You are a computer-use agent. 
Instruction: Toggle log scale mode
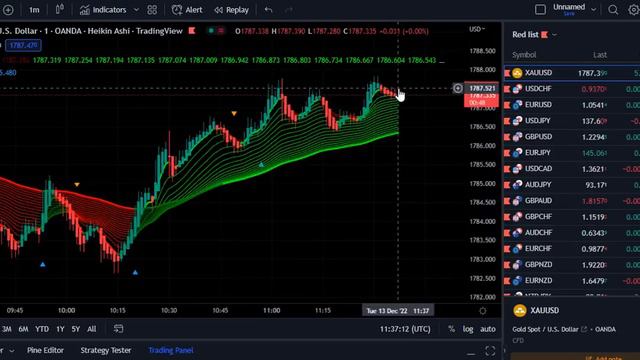[x=468, y=329]
